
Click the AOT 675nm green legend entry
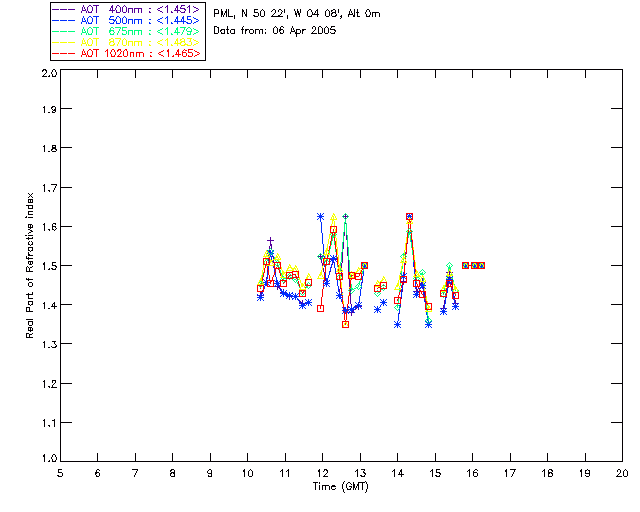pyautogui.click(x=127, y=31)
